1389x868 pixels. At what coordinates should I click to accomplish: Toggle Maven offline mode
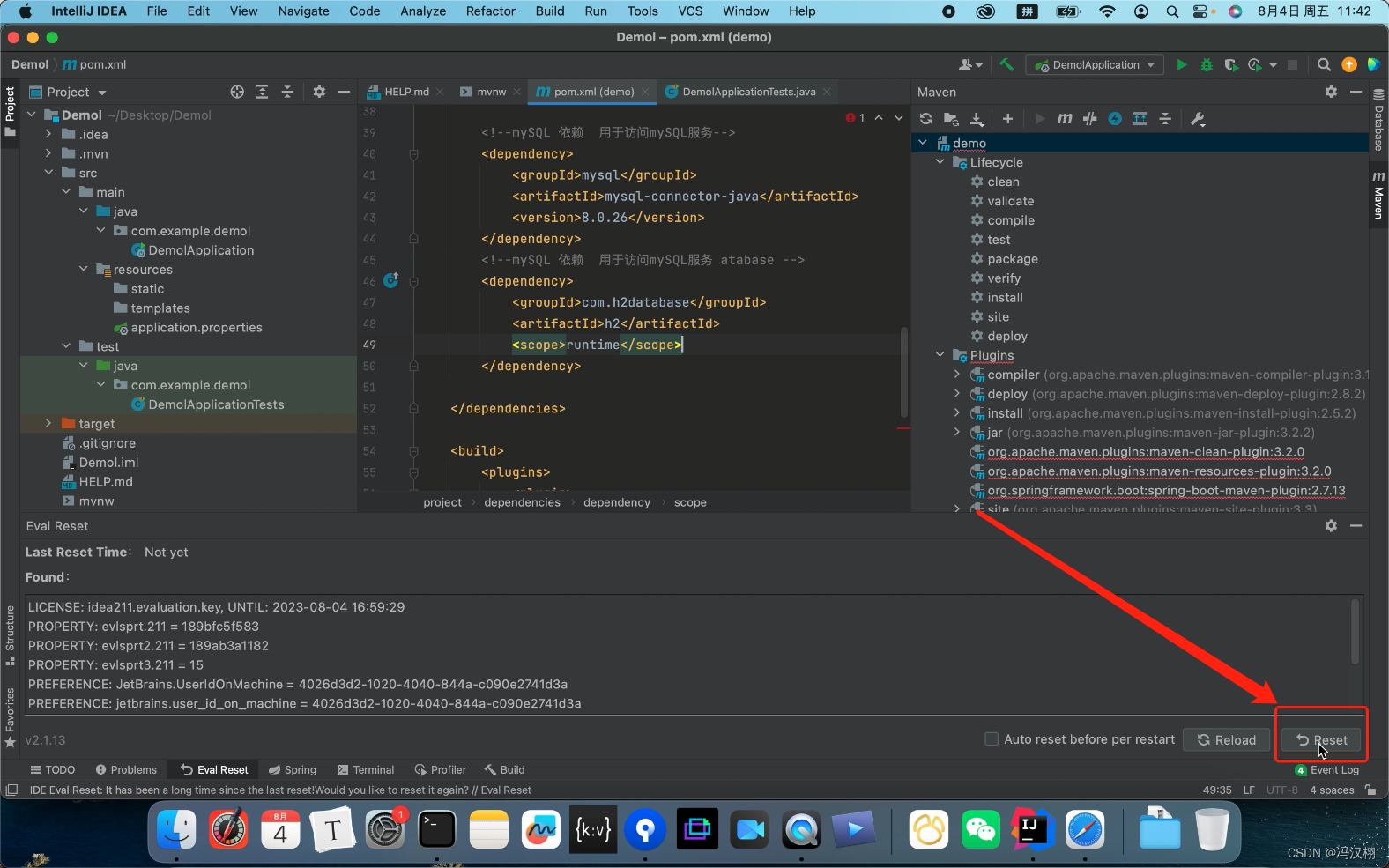click(1090, 119)
